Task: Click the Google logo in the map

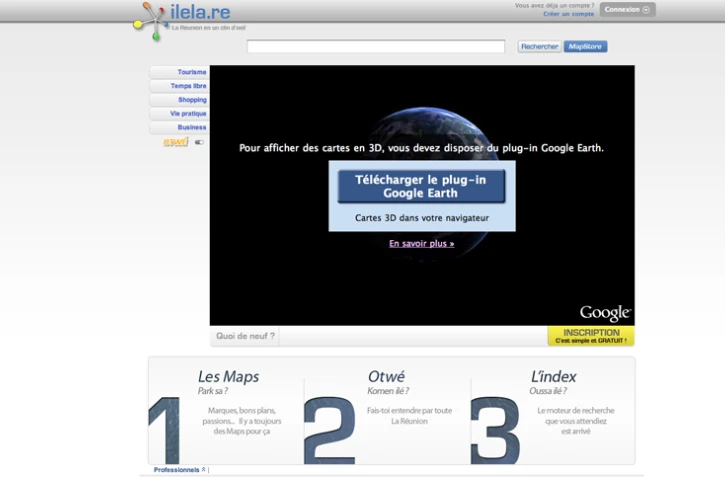Action: click(605, 313)
